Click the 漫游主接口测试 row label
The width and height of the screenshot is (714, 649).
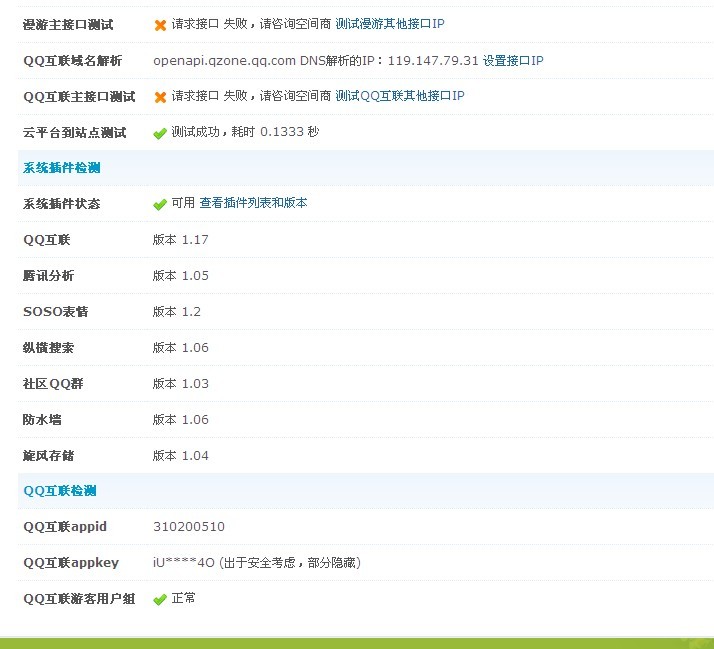pyautogui.click(x=68, y=25)
